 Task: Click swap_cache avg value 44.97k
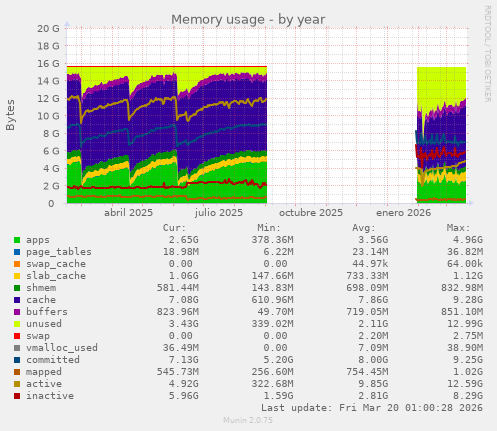click(370, 264)
